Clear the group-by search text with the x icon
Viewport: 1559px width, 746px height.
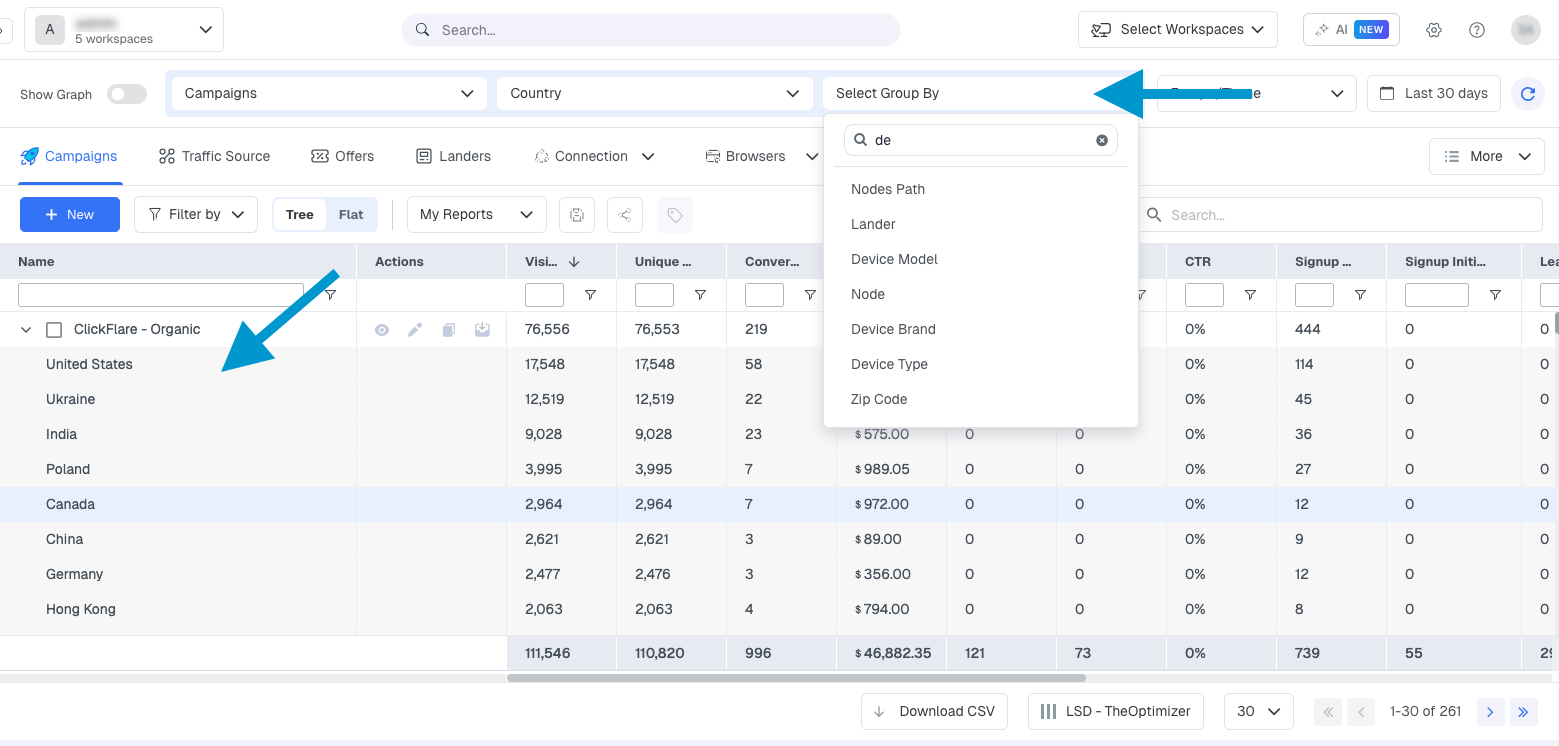1102,141
